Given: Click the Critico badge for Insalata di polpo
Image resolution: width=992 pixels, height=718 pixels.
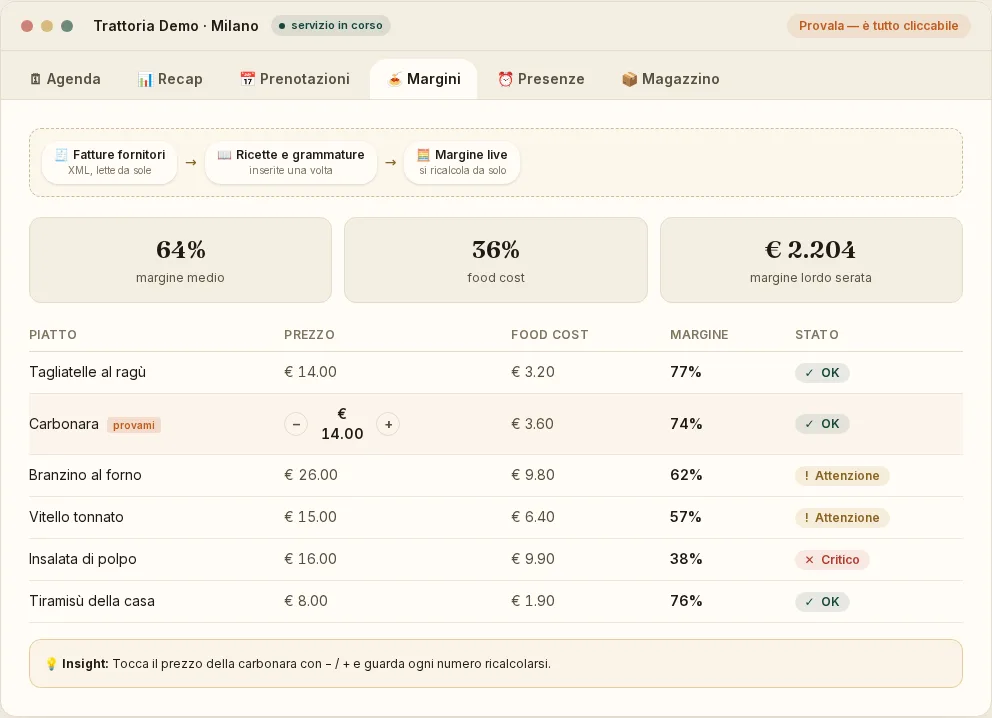Looking at the screenshot, I should coord(832,560).
